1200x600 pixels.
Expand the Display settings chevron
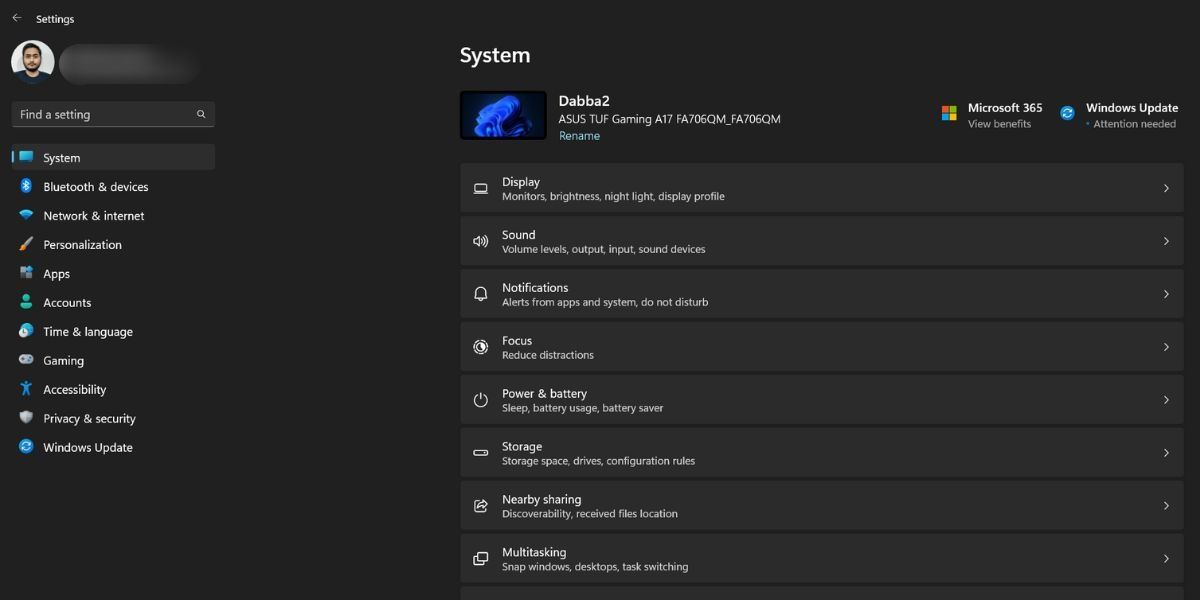coord(1166,188)
